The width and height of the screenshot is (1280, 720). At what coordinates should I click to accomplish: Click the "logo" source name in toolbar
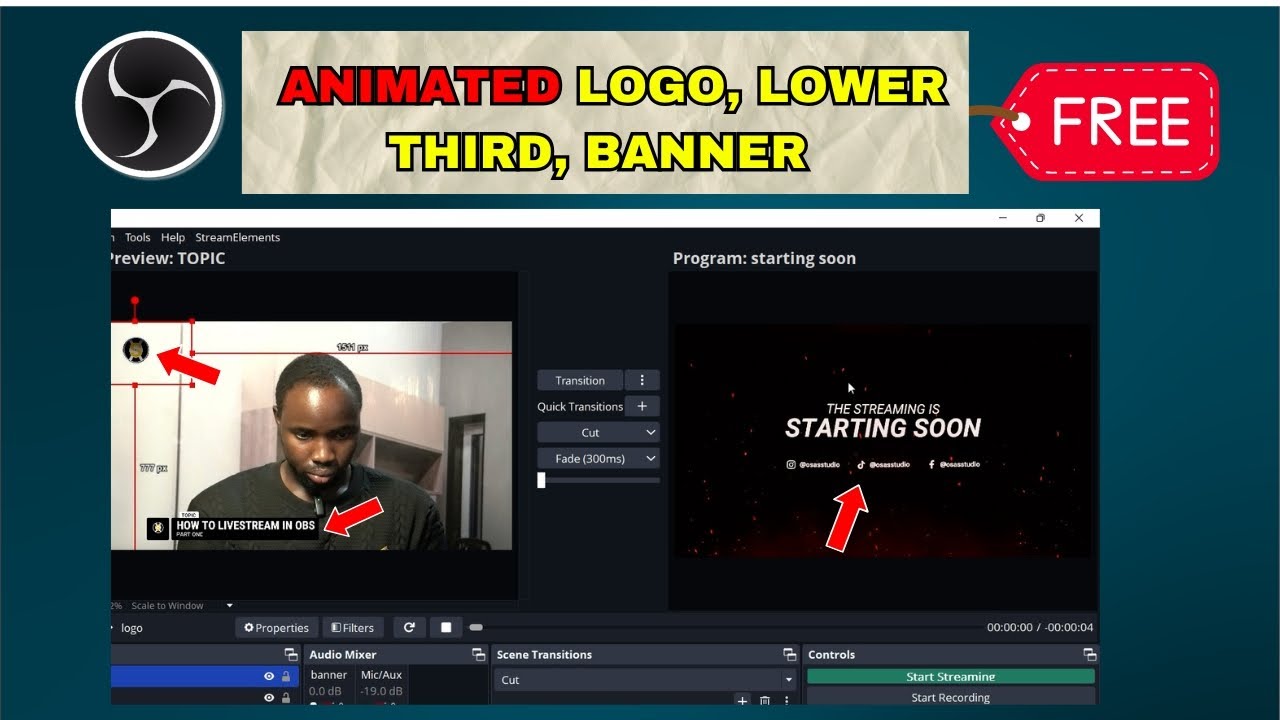132,628
